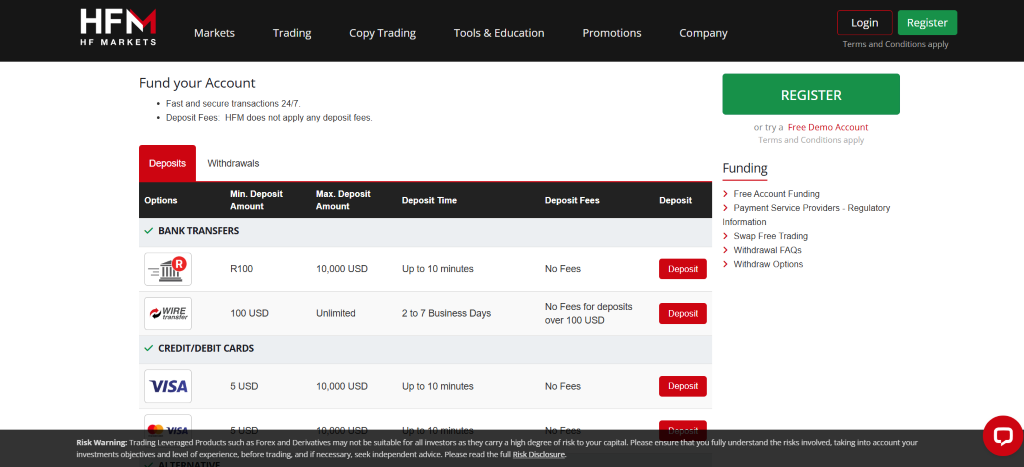Open the Free Demo Account link
Image resolution: width=1024 pixels, height=467 pixels.
(828, 127)
